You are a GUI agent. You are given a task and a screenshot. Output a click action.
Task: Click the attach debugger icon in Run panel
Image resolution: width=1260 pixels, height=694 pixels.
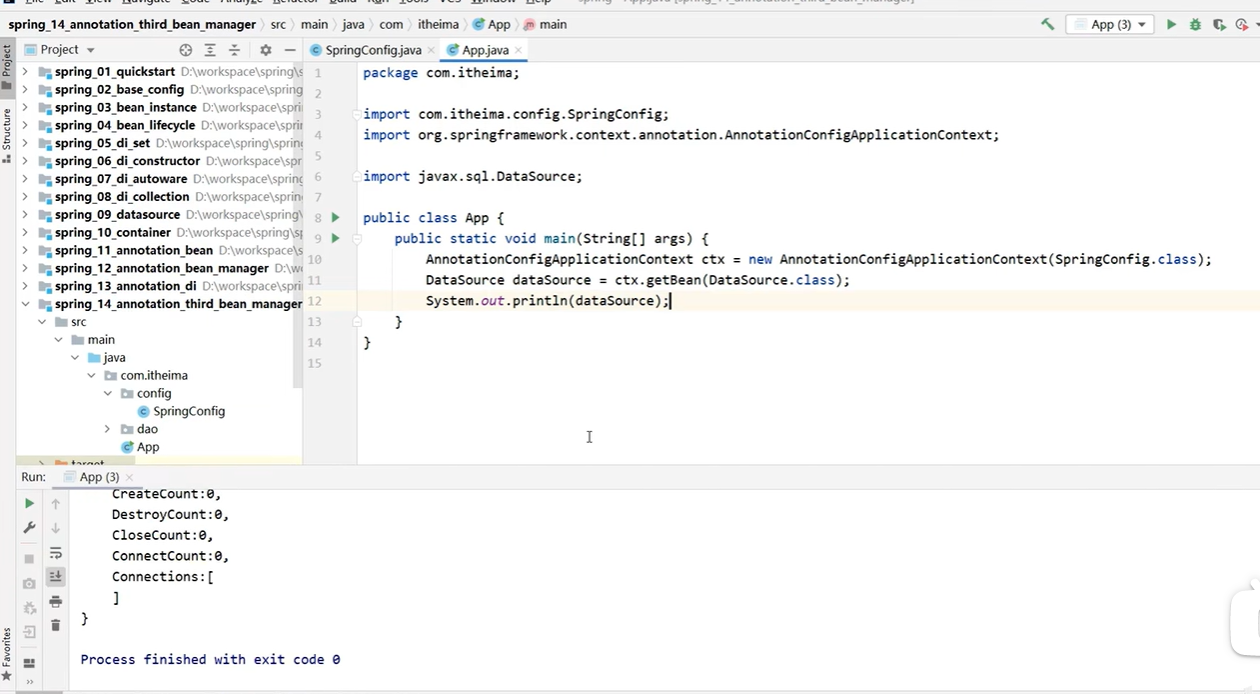point(29,607)
